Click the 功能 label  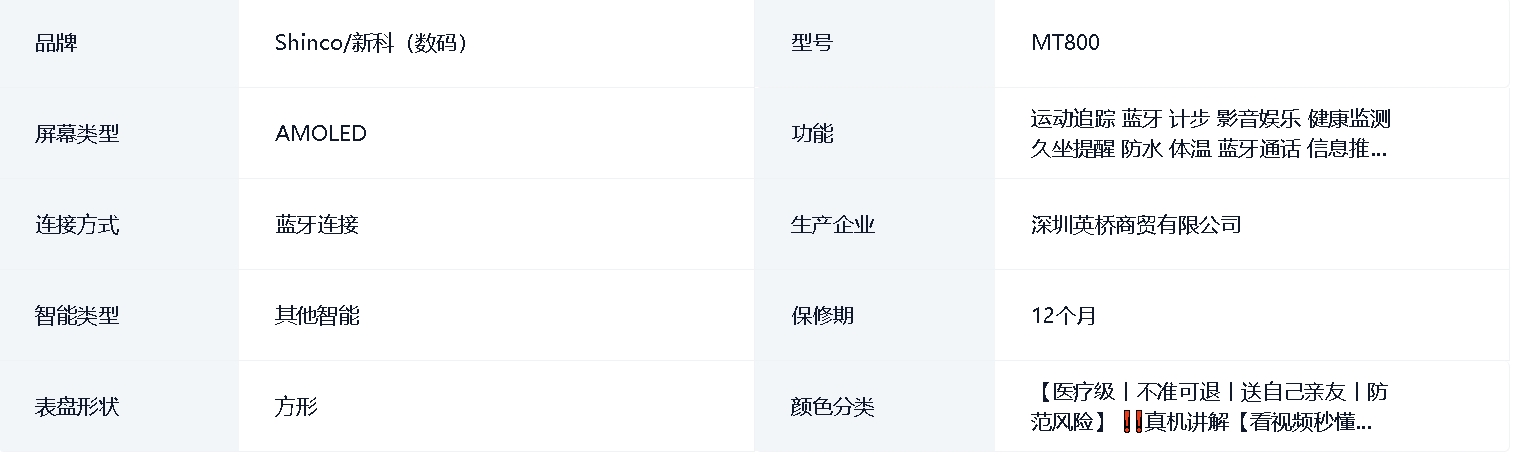coord(812,134)
